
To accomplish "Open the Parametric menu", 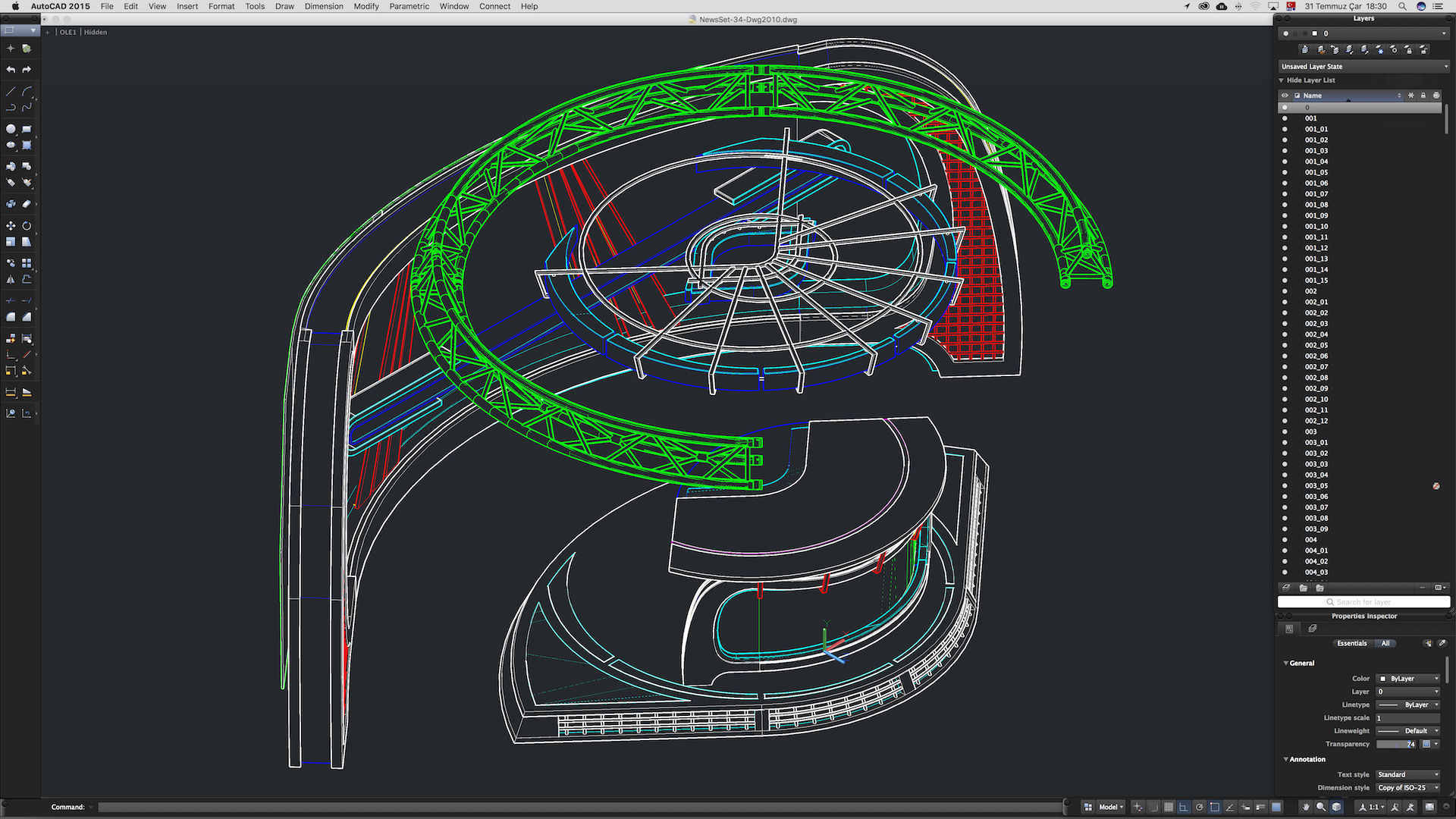I will click(x=409, y=6).
